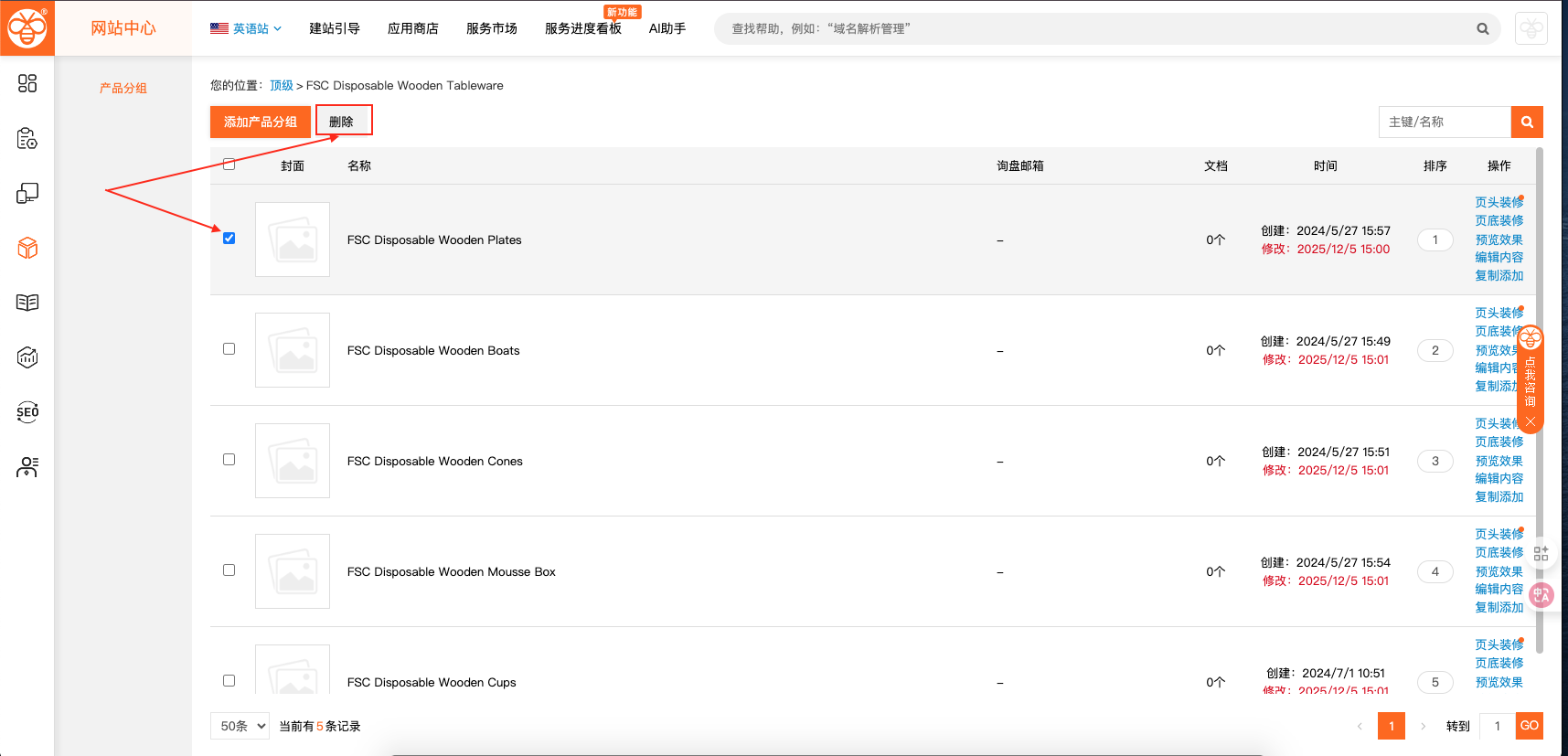Uncheck the FSC Disposable Wooden Plates checkbox
1568x756 pixels.
point(229,239)
